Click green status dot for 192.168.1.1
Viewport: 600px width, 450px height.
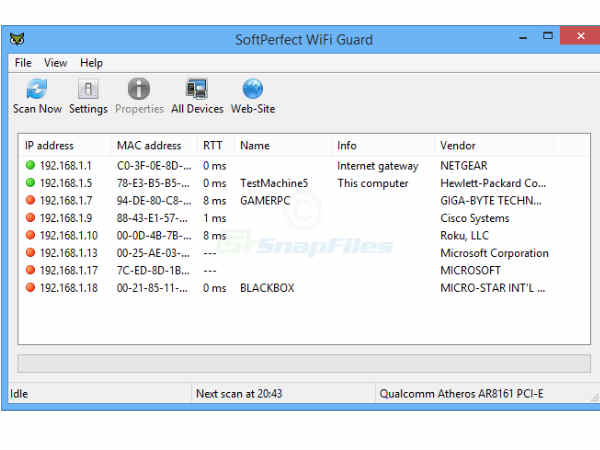pyautogui.click(x=30, y=165)
